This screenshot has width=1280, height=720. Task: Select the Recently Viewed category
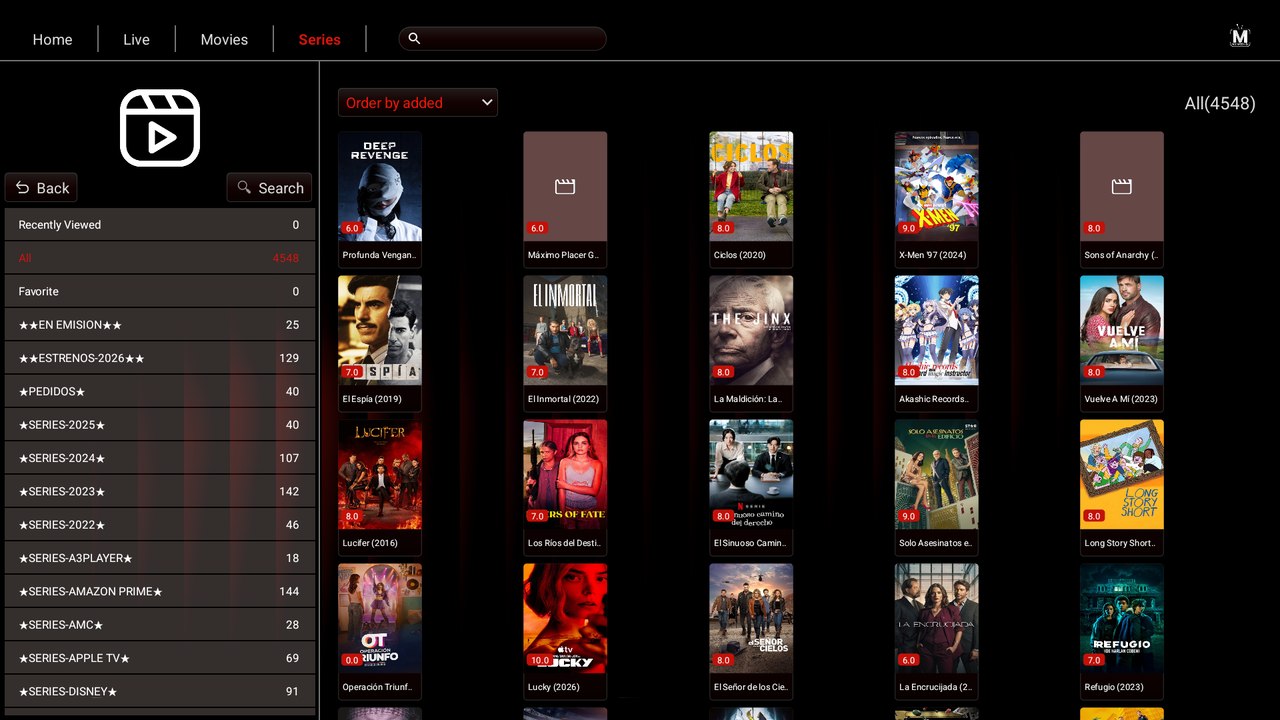pos(160,225)
